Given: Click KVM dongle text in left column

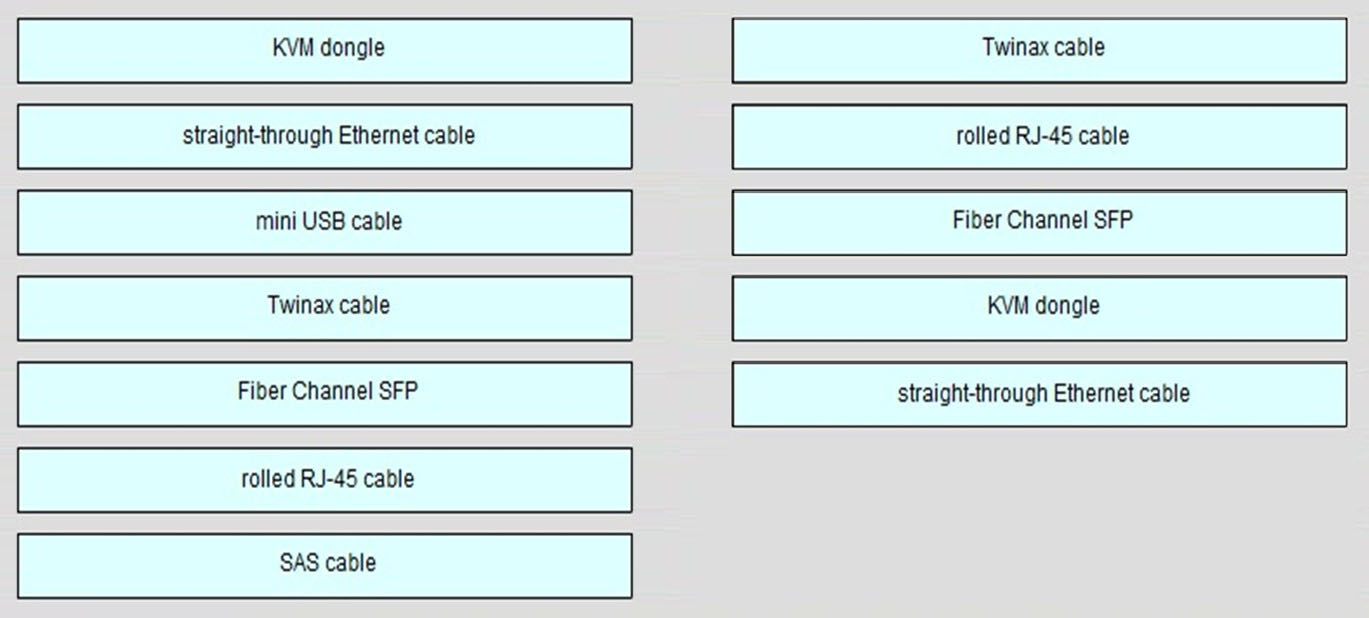Looking at the screenshot, I should point(328,47).
